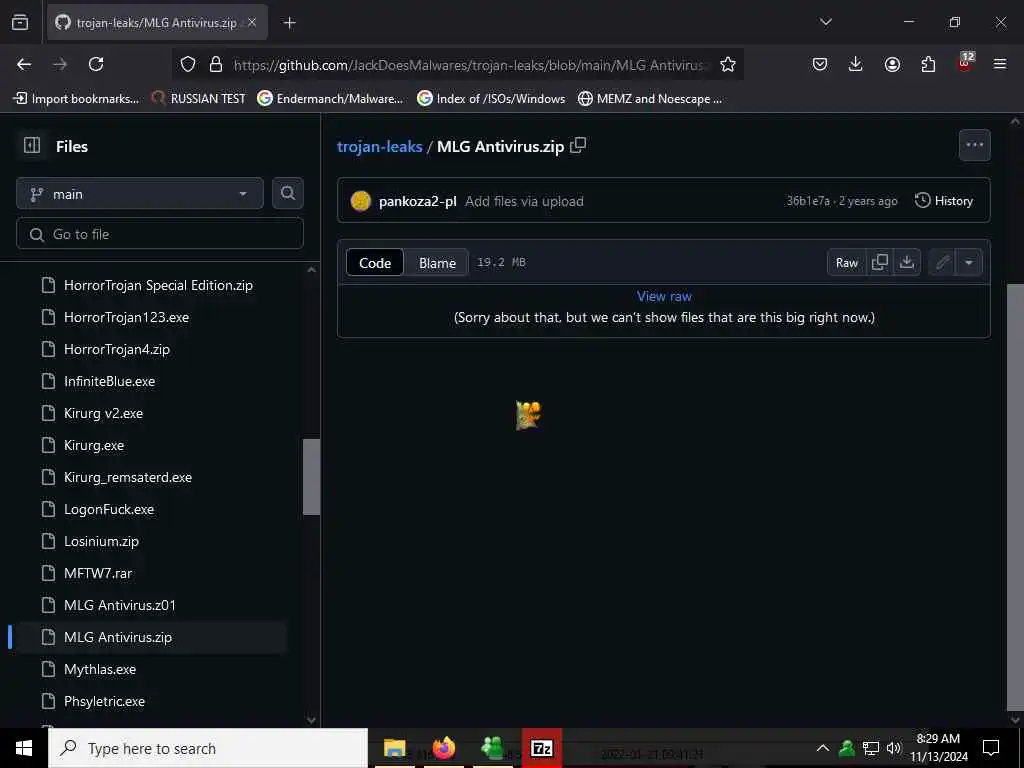
Task: Open Index of /ISOs/Windows bookmark
Action: point(491,99)
